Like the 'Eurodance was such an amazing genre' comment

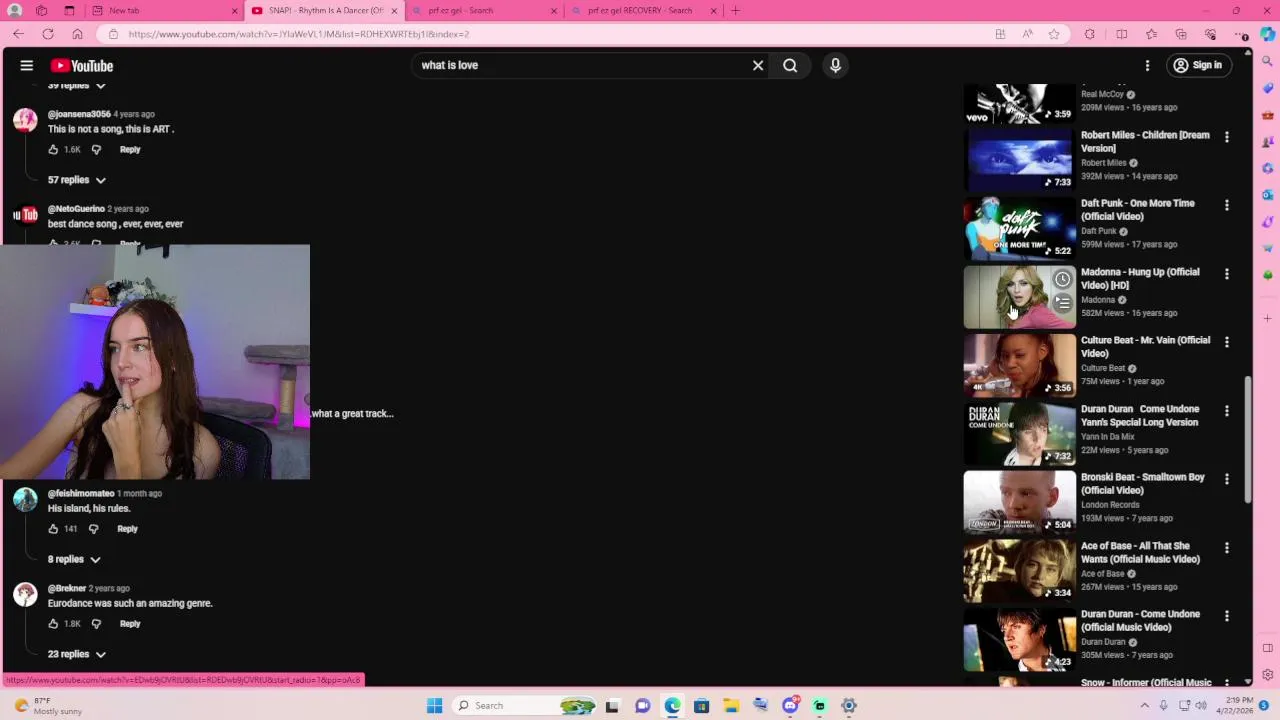click(x=53, y=624)
